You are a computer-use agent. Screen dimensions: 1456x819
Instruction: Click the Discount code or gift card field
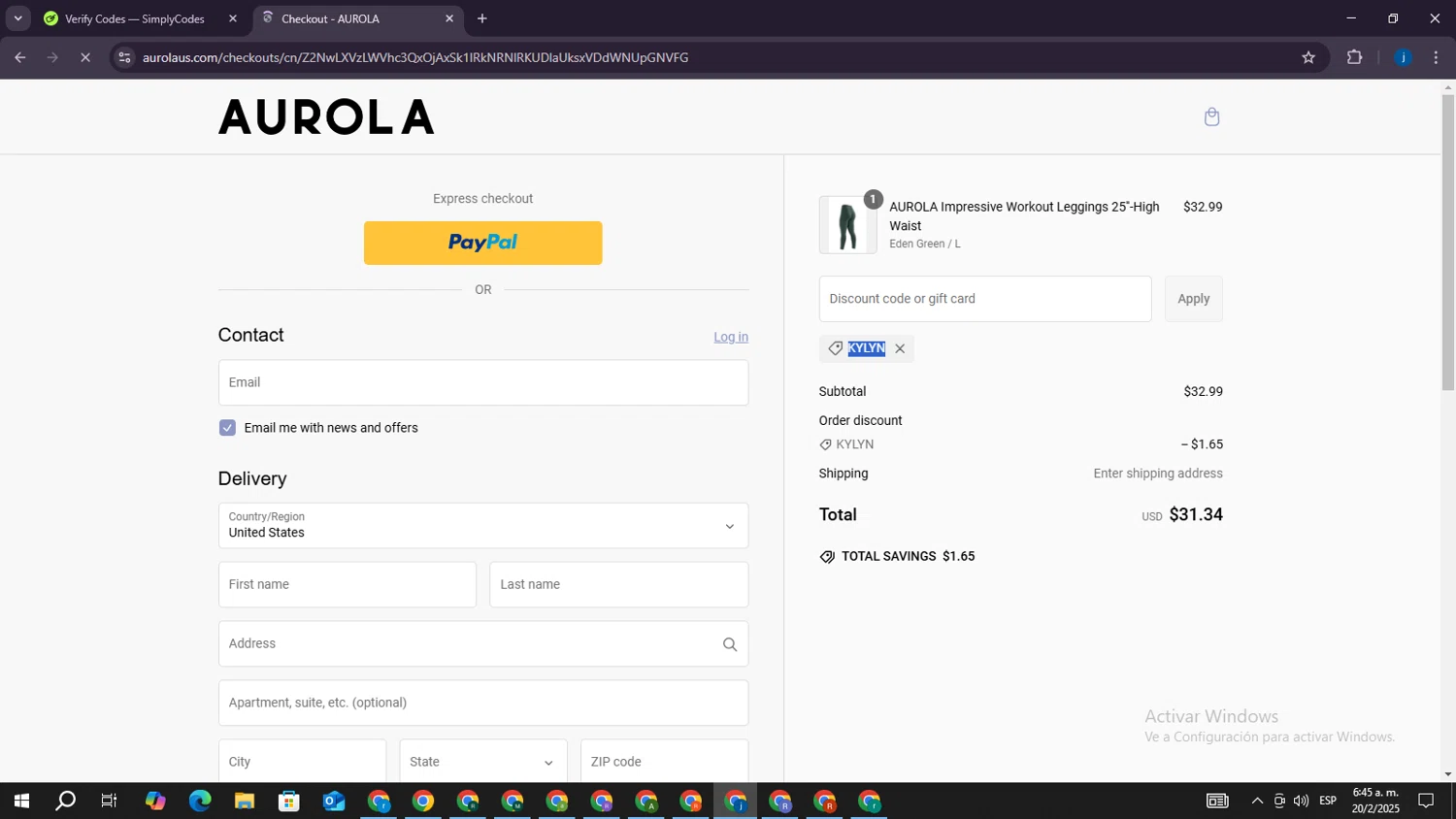coord(985,299)
